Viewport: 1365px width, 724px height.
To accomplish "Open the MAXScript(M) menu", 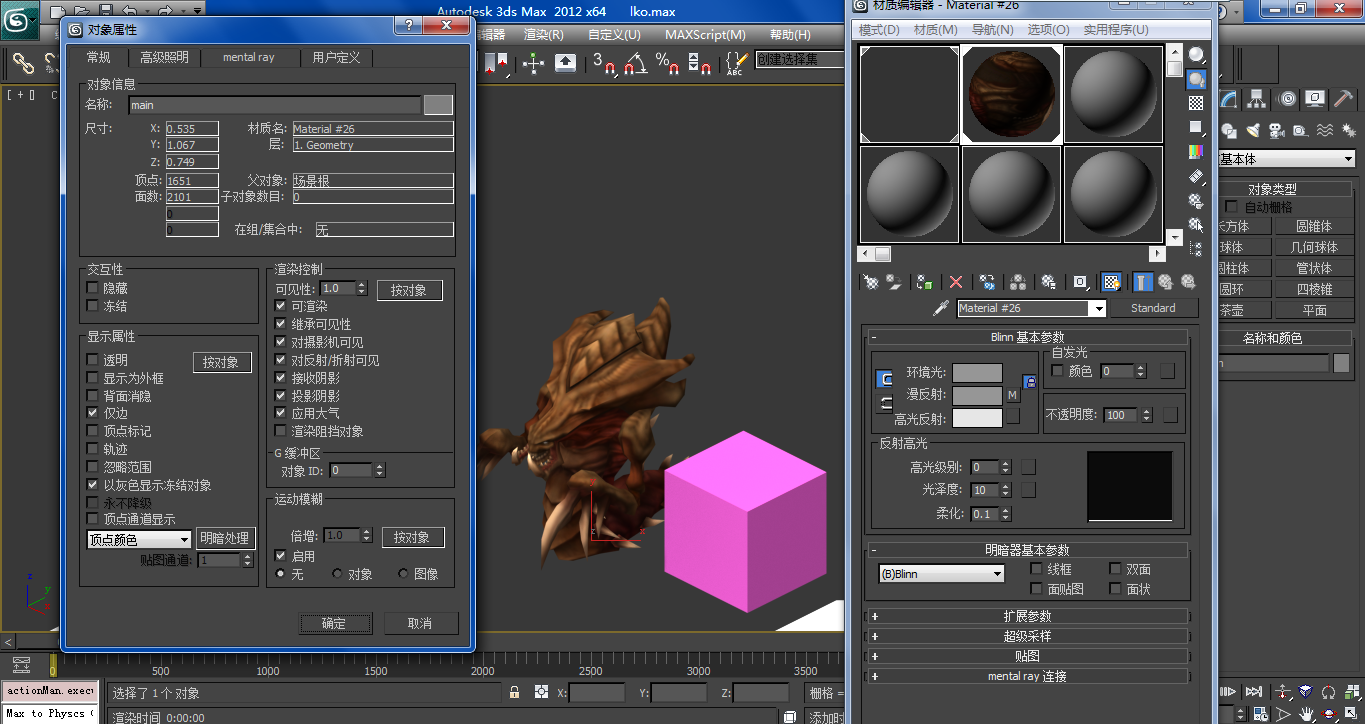I will [x=705, y=34].
